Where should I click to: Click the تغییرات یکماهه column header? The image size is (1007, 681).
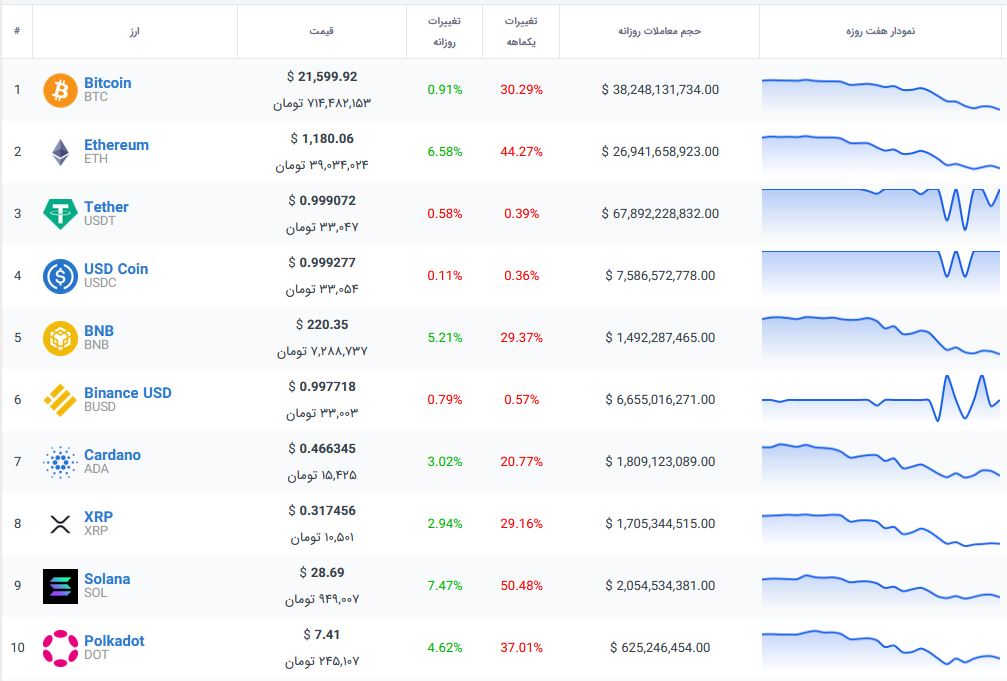[x=521, y=31]
